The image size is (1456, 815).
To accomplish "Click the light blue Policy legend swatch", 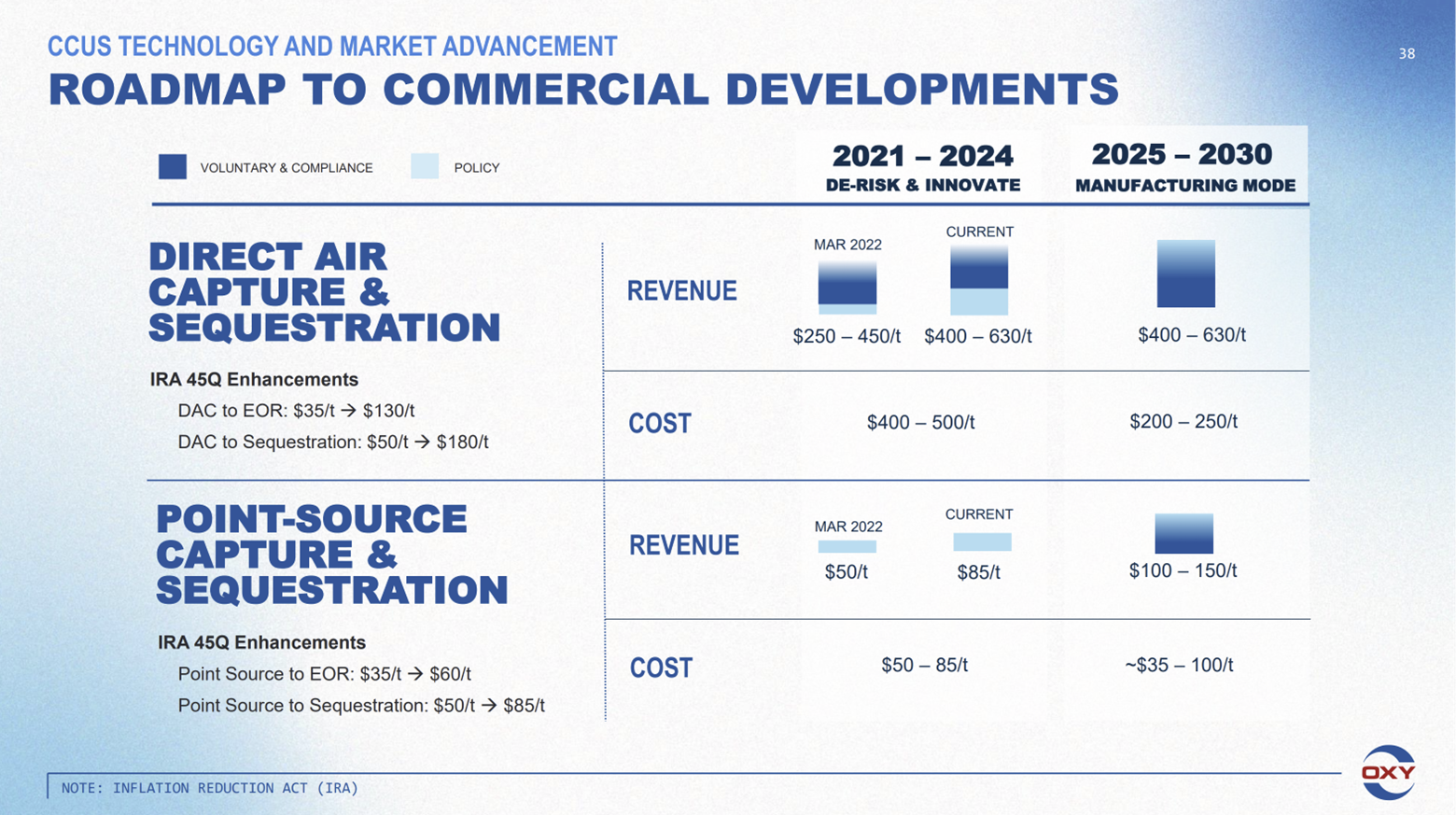I will coord(425,167).
